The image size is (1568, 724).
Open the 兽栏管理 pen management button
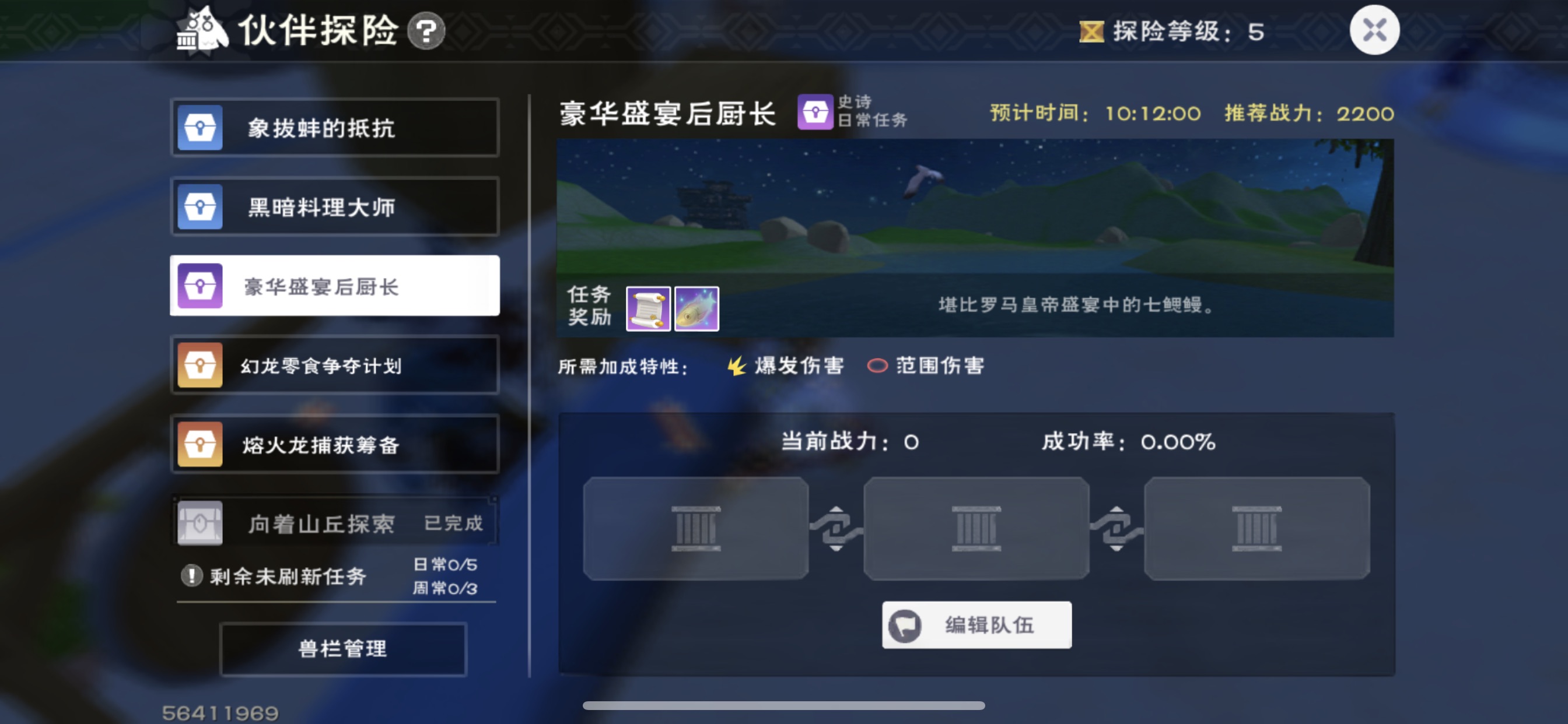[x=342, y=649]
